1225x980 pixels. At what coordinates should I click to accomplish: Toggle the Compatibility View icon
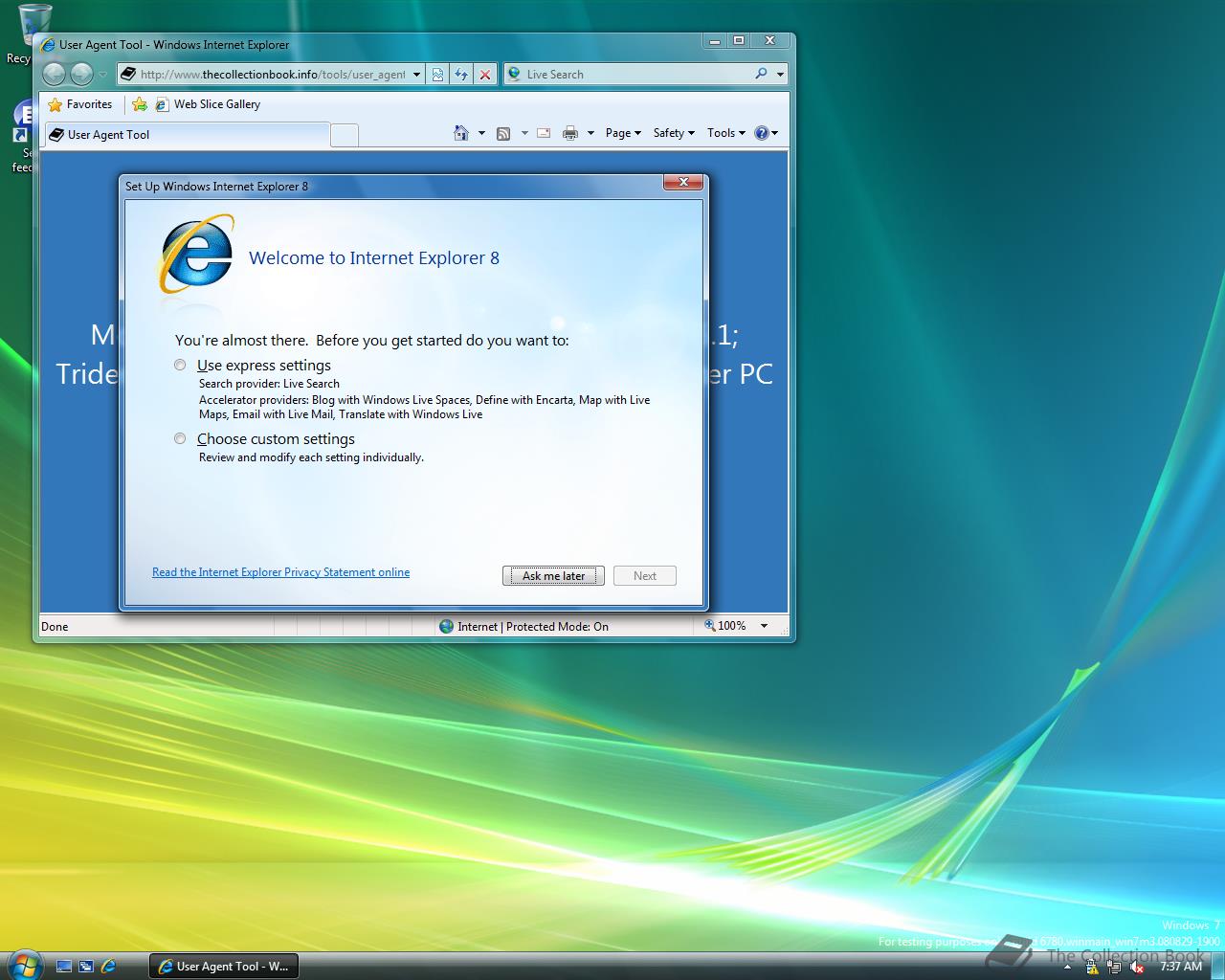(x=437, y=75)
